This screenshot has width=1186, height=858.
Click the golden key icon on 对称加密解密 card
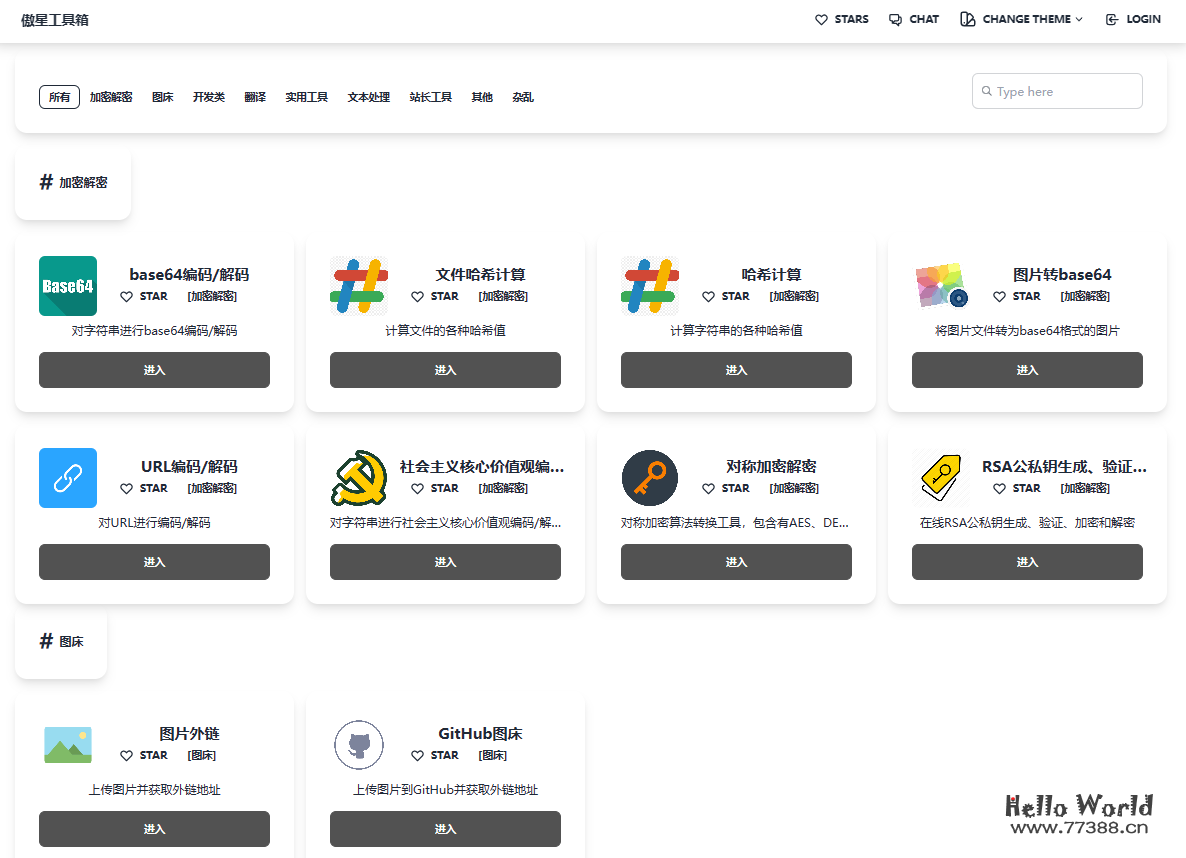coord(649,477)
